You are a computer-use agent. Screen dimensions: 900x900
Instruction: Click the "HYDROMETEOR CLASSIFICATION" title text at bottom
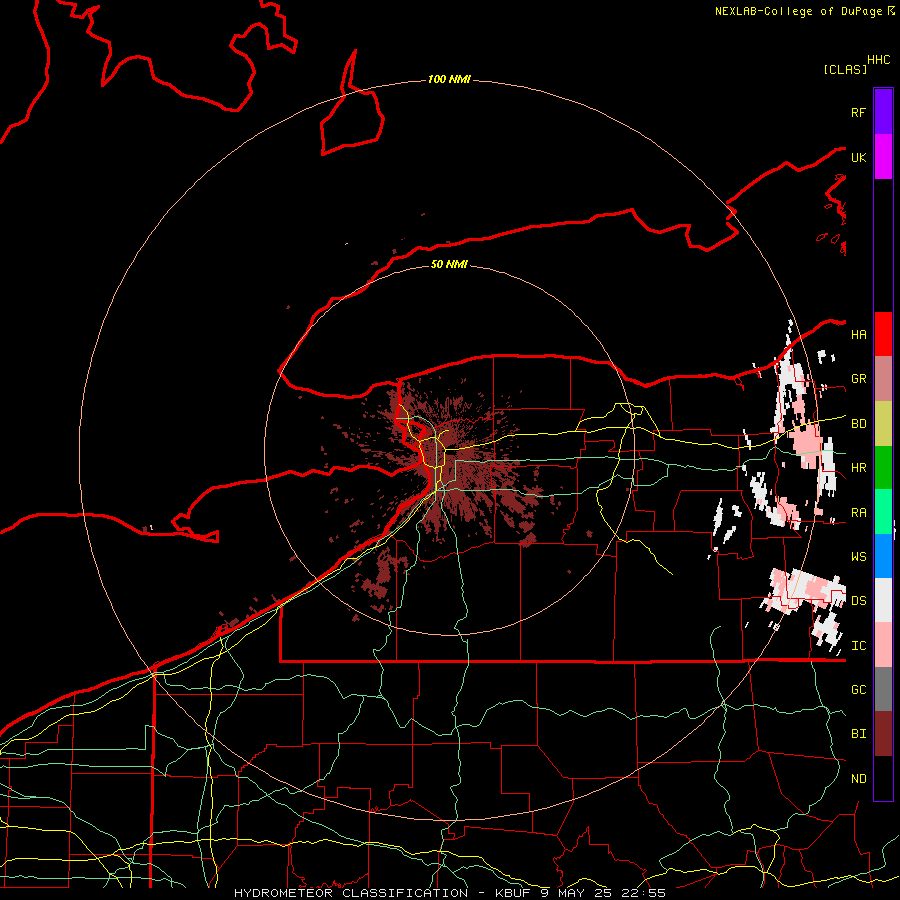[351, 893]
